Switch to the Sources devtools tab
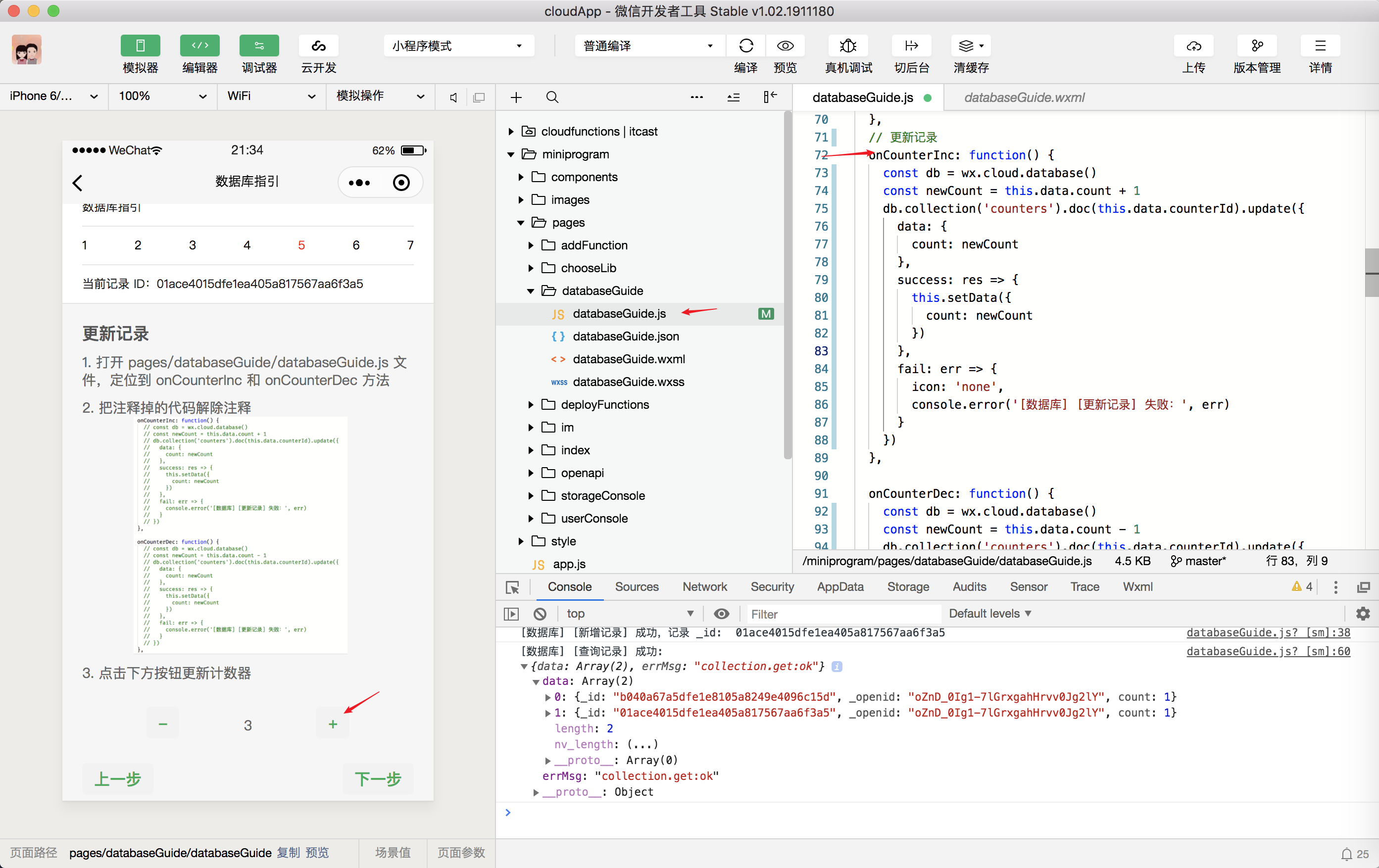Image resolution: width=1379 pixels, height=868 pixels. [x=636, y=587]
